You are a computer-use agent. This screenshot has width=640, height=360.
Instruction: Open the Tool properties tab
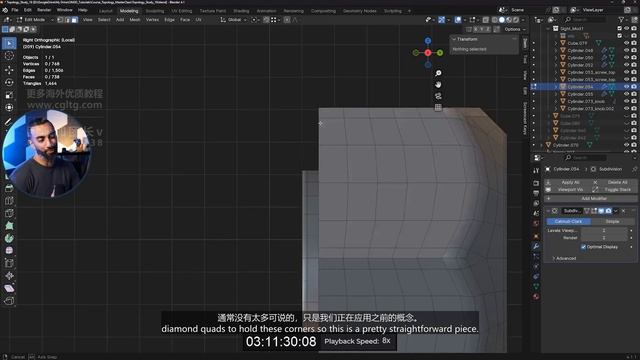tap(536, 171)
